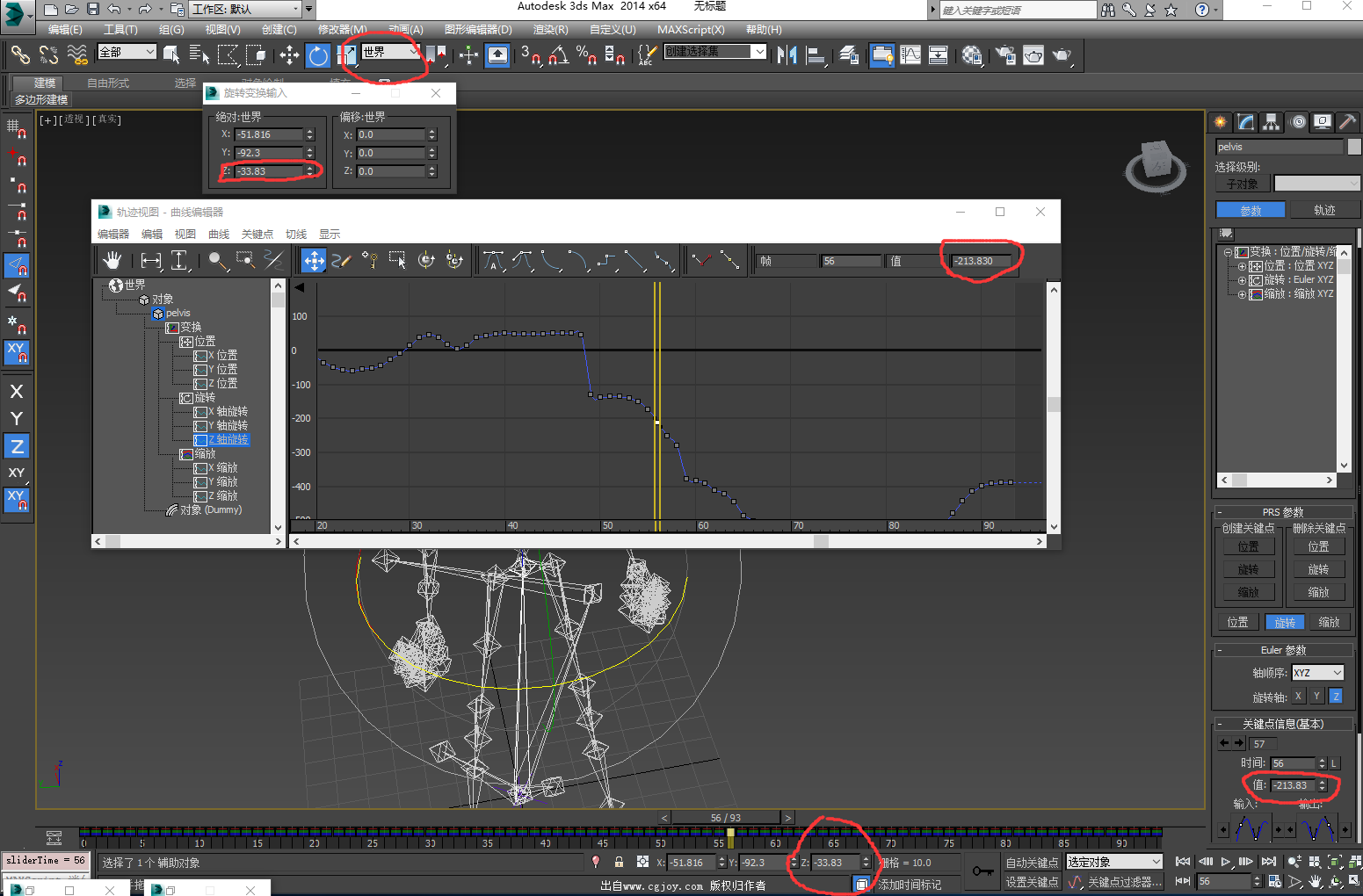This screenshot has width=1363, height=896.
Task: Click 删除关键点 旋转 button
Action: pos(1318,569)
